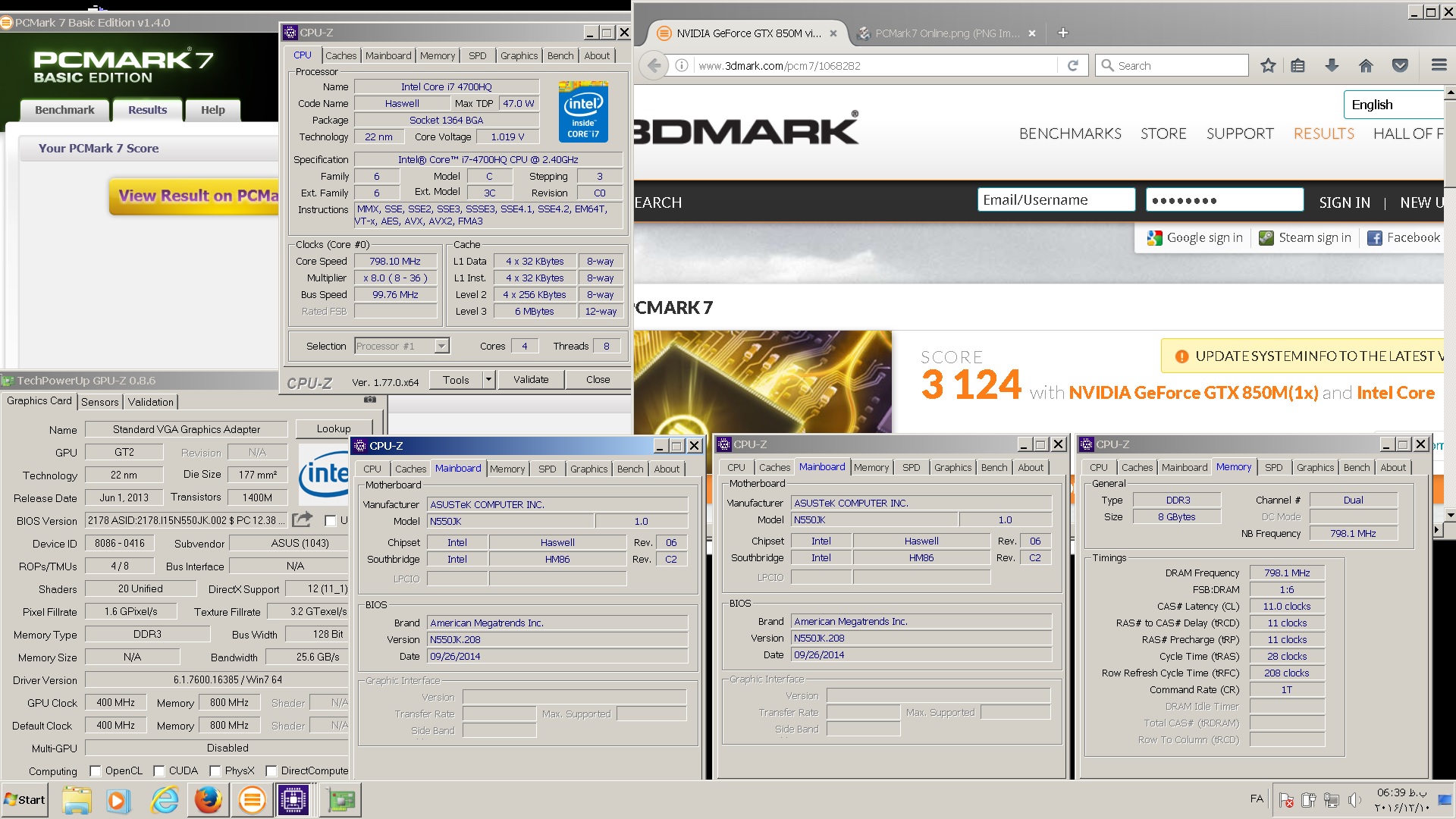The image size is (1456, 819).
Task: Open Firefox hamburger menu
Action: [x=1439, y=66]
